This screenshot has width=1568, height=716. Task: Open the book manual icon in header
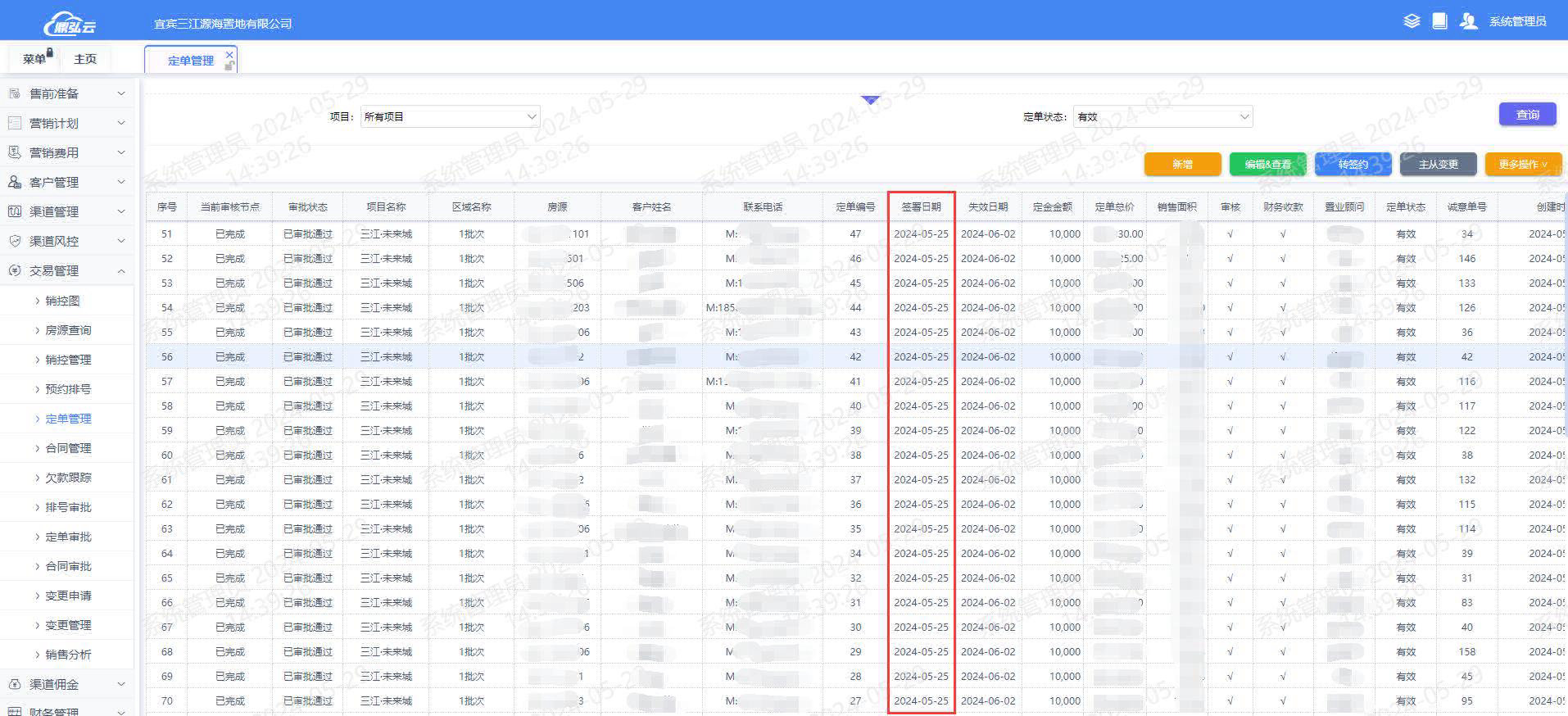pyautogui.click(x=1439, y=21)
